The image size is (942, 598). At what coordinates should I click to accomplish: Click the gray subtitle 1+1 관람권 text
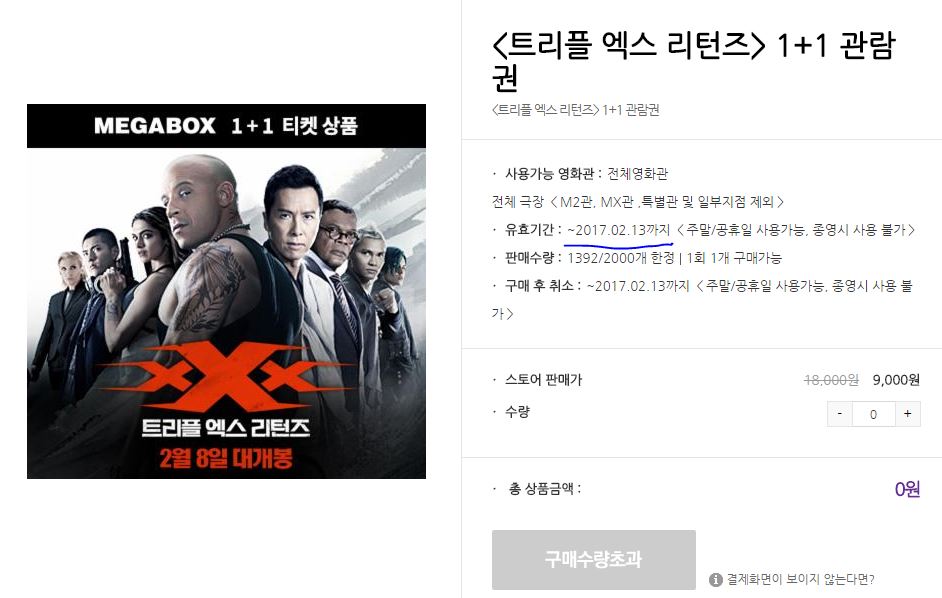[x=631, y=110]
